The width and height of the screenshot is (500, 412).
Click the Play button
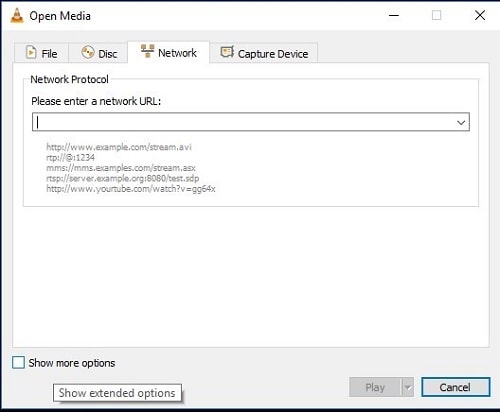click(375, 387)
